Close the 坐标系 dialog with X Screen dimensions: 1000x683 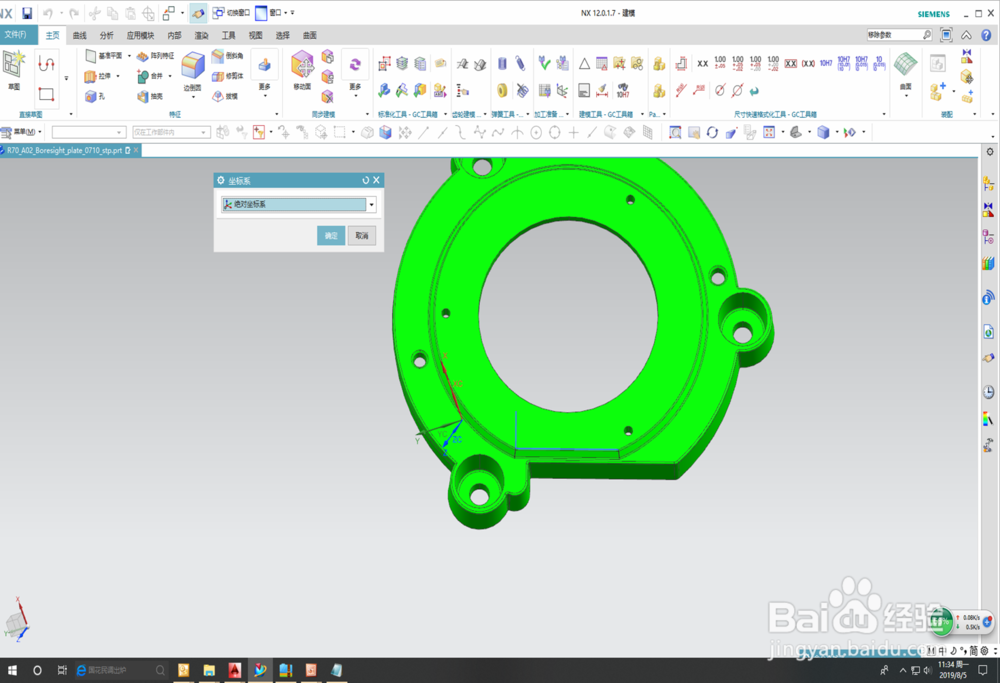click(x=376, y=180)
